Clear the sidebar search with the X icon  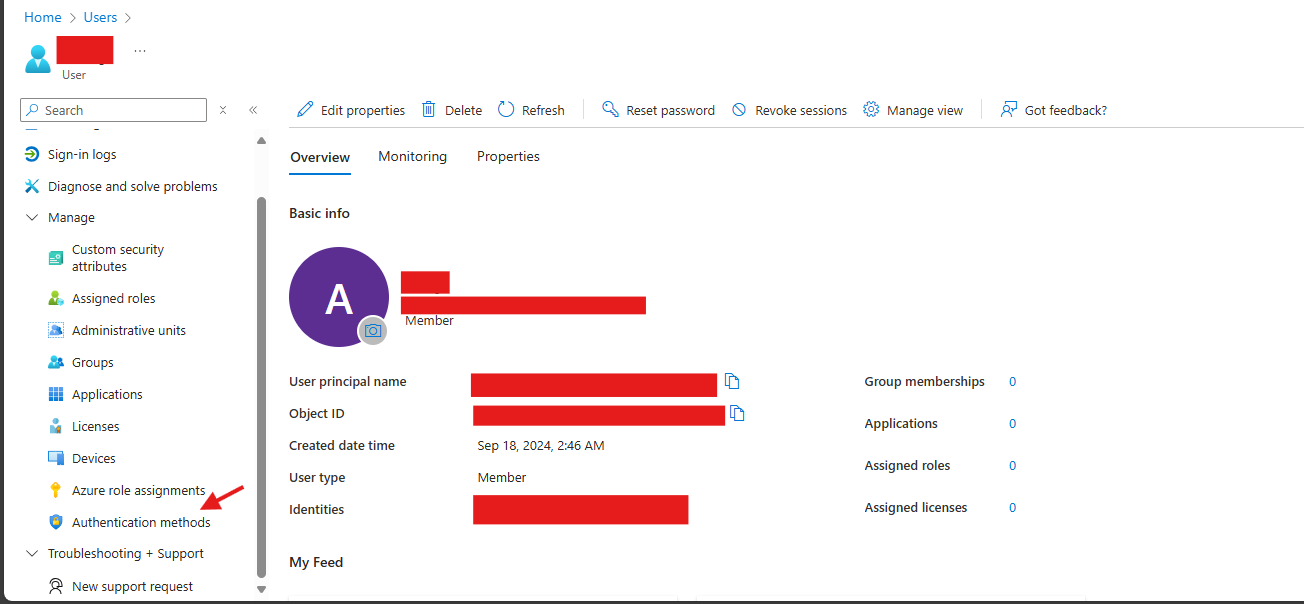pyautogui.click(x=223, y=110)
